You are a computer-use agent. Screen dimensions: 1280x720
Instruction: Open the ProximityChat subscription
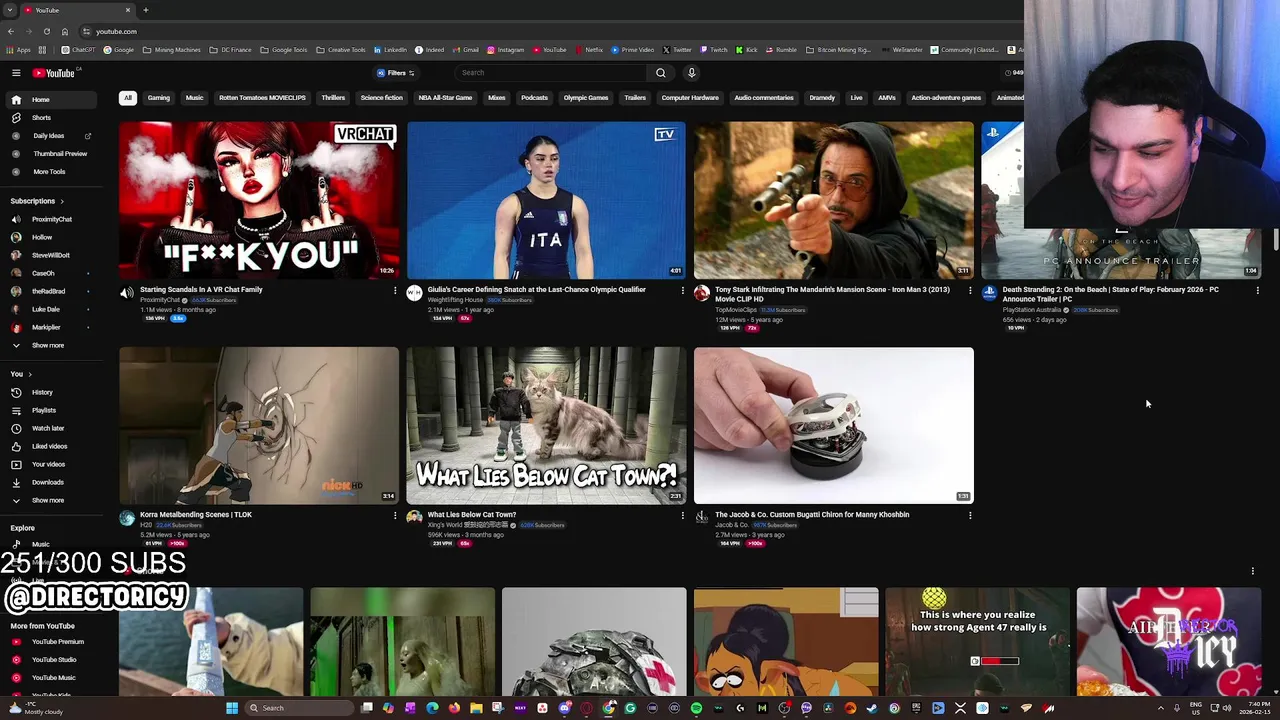50,219
